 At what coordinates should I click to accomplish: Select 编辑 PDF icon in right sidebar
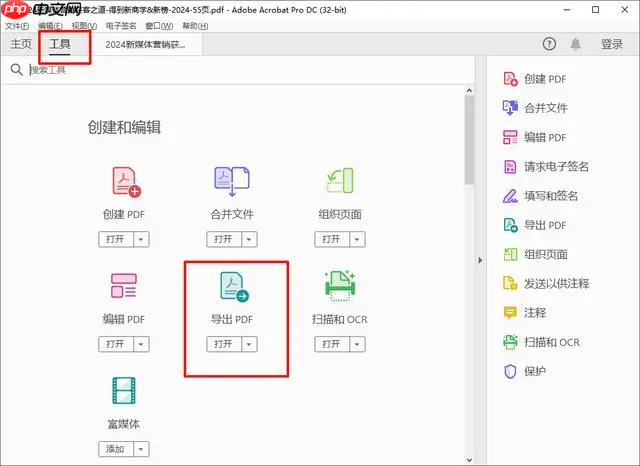point(510,138)
